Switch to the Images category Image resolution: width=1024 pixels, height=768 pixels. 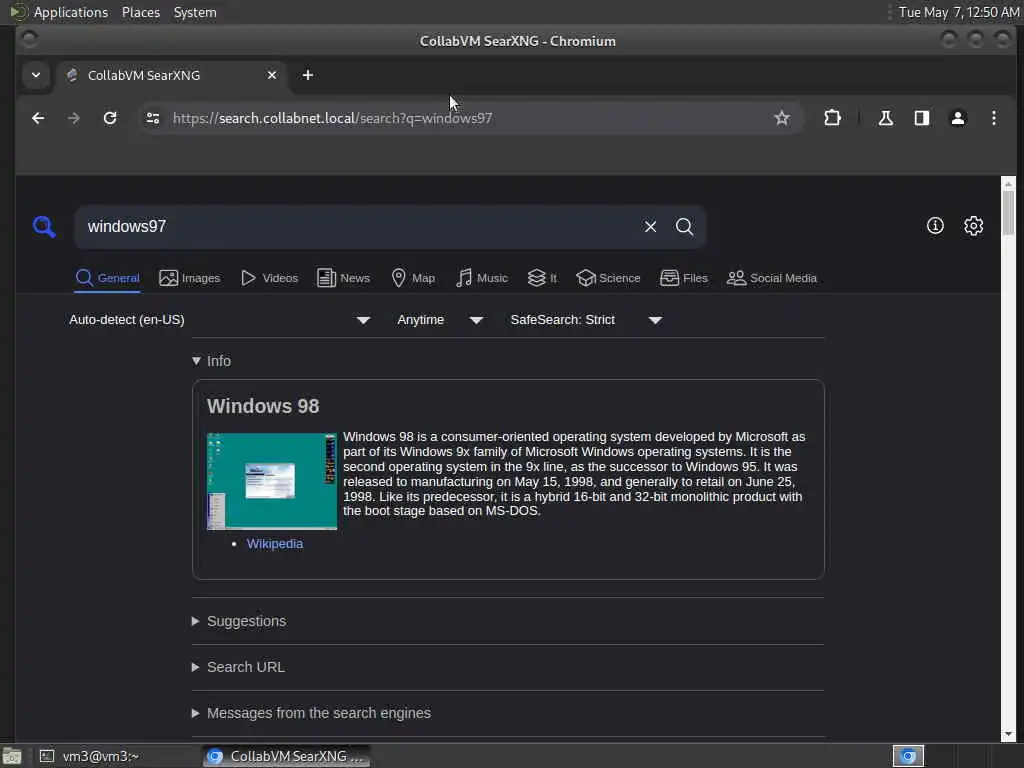[x=189, y=278]
